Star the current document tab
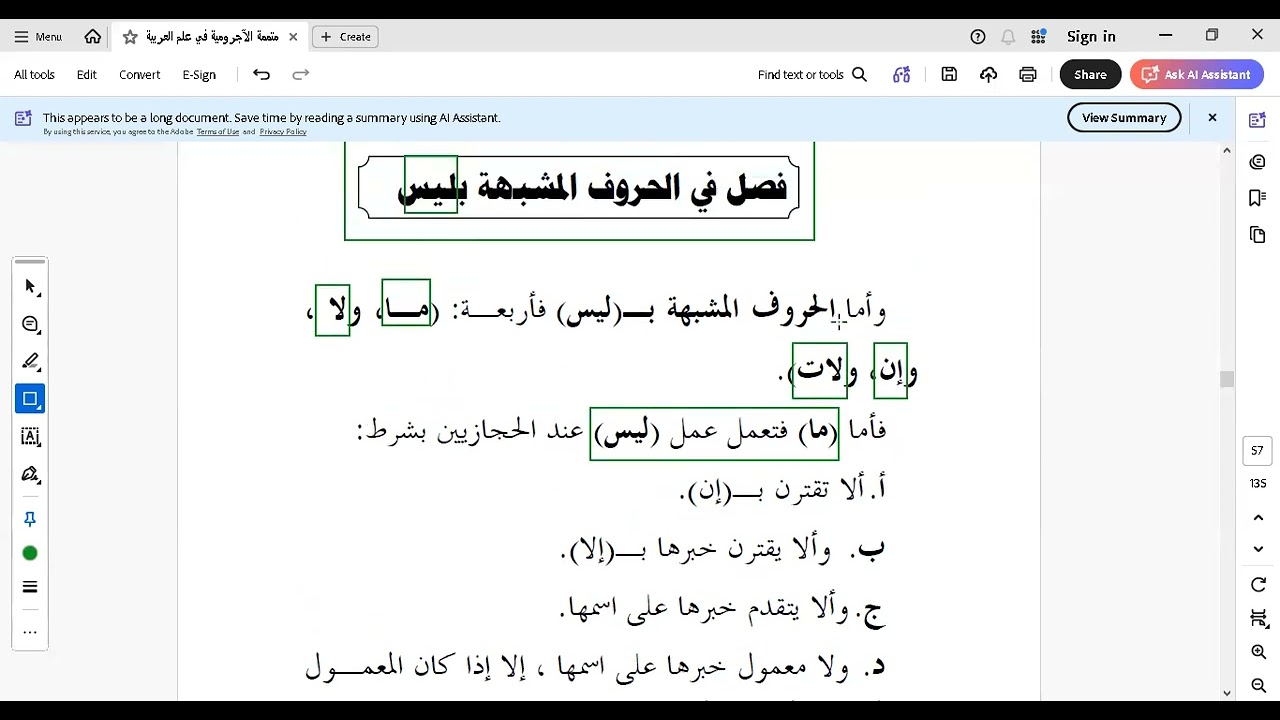 [x=130, y=36]
